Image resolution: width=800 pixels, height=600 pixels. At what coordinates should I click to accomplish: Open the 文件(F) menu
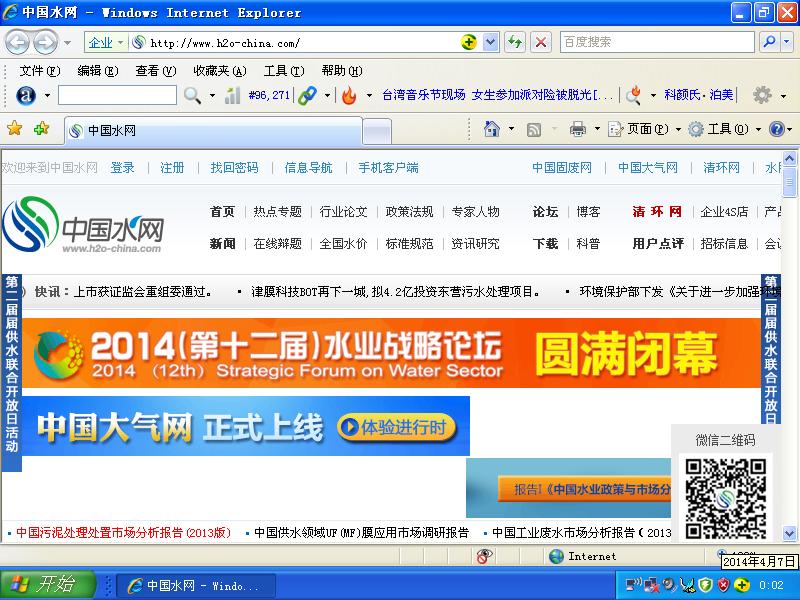(x=39, y=71)
